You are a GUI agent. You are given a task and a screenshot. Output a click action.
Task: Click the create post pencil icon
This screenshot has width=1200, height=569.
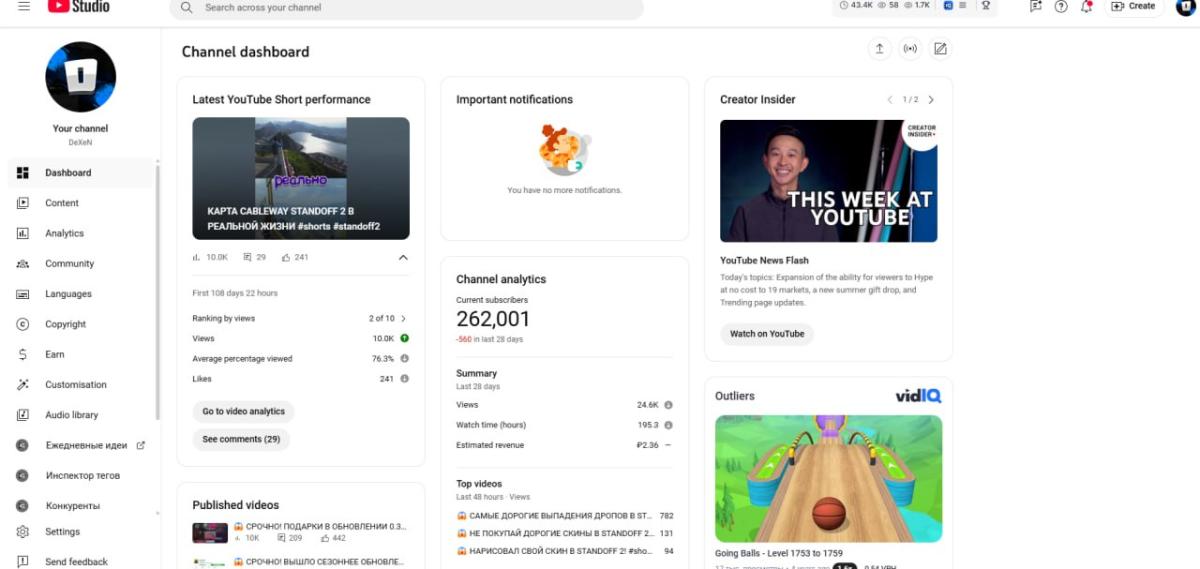coord(940,48)
